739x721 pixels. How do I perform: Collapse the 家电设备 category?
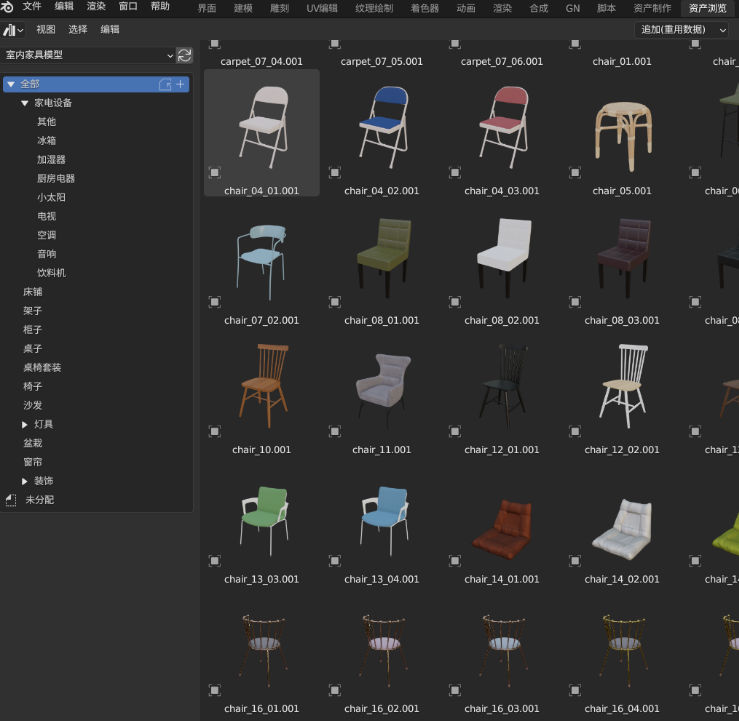[x=25, y=103]
